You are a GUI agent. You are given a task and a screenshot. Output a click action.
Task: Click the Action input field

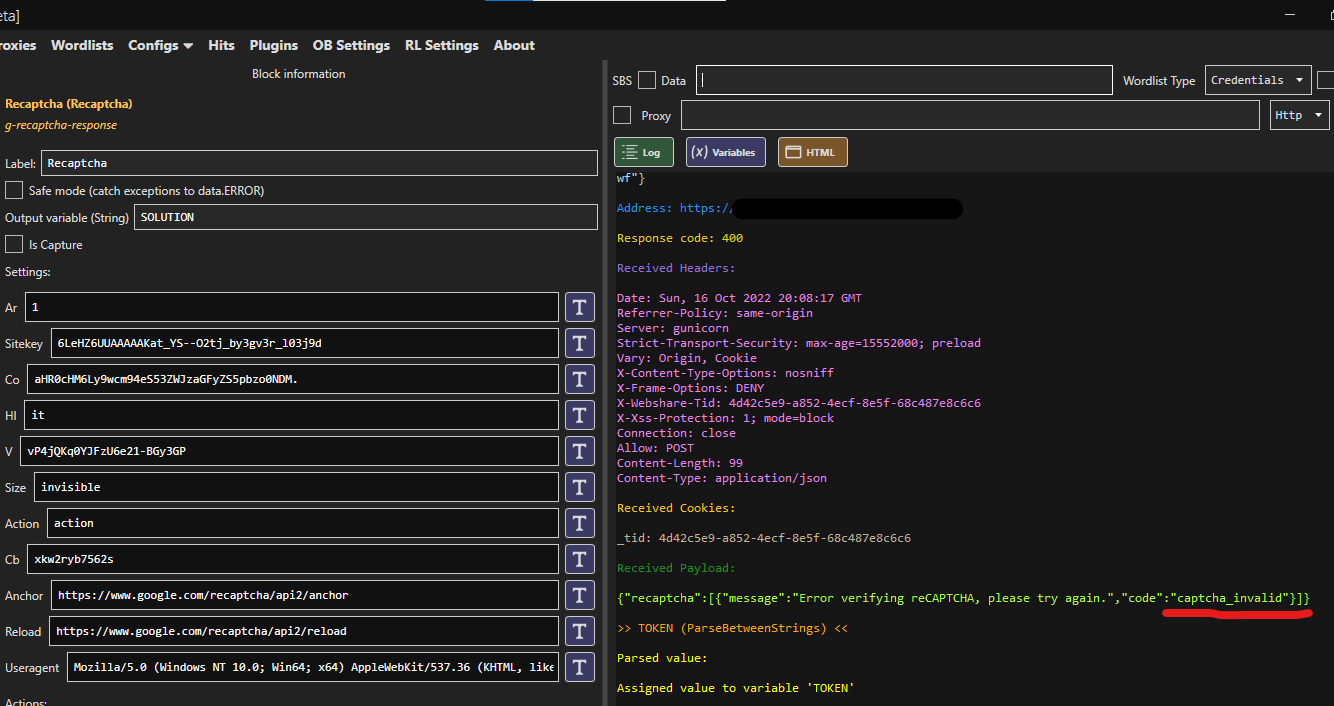click(x=302, y=523)
